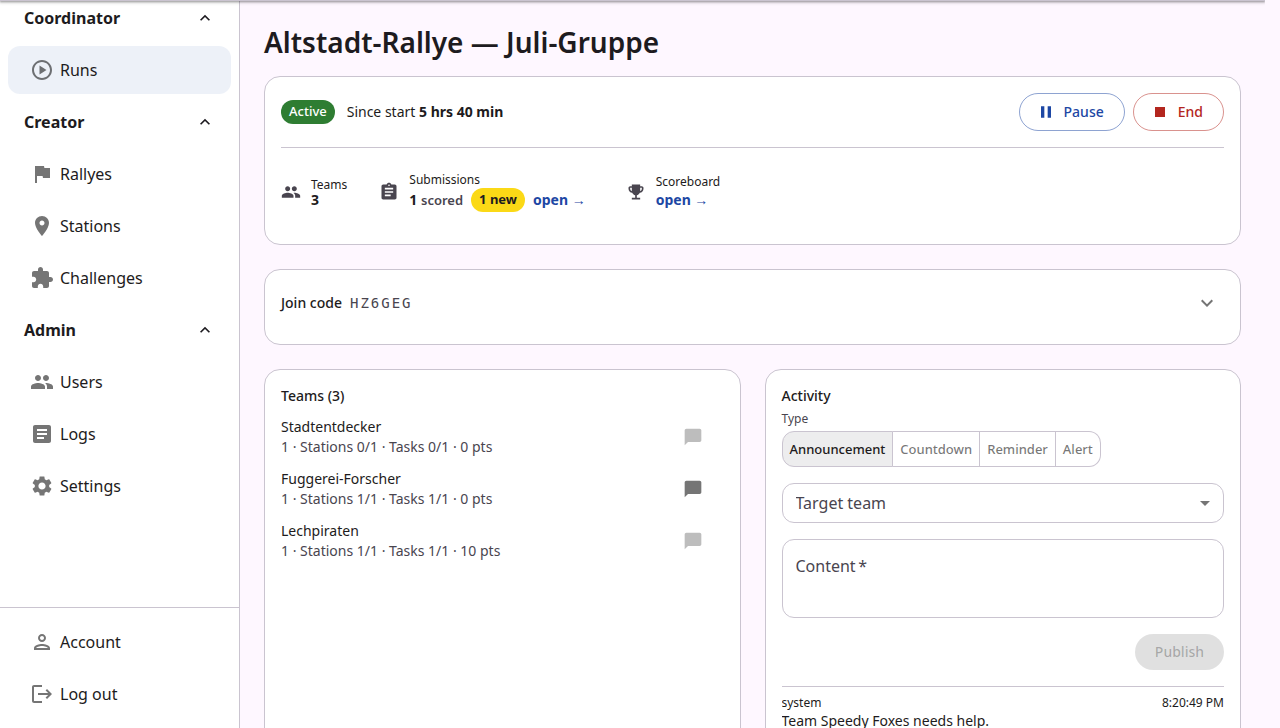Collapse the Creator sidebar section

[x=205, y=122]
